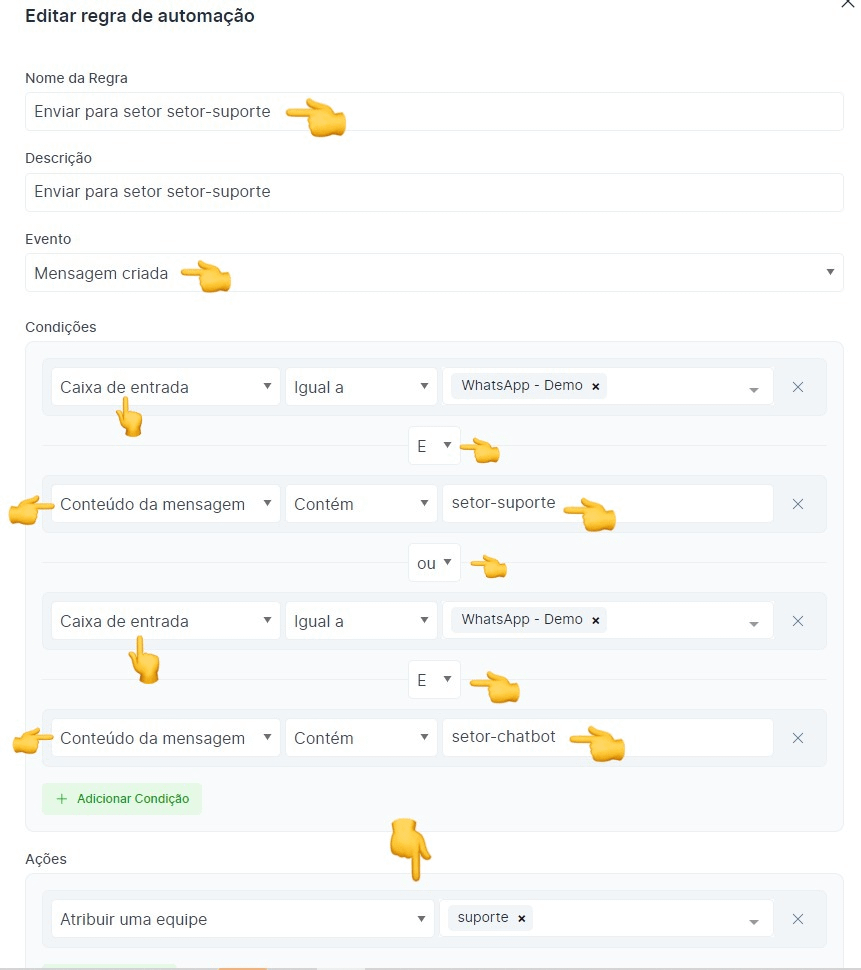Expand the Atribuir uma equipe action dropdown
This screenshot has width=861, height=970.
243,919
